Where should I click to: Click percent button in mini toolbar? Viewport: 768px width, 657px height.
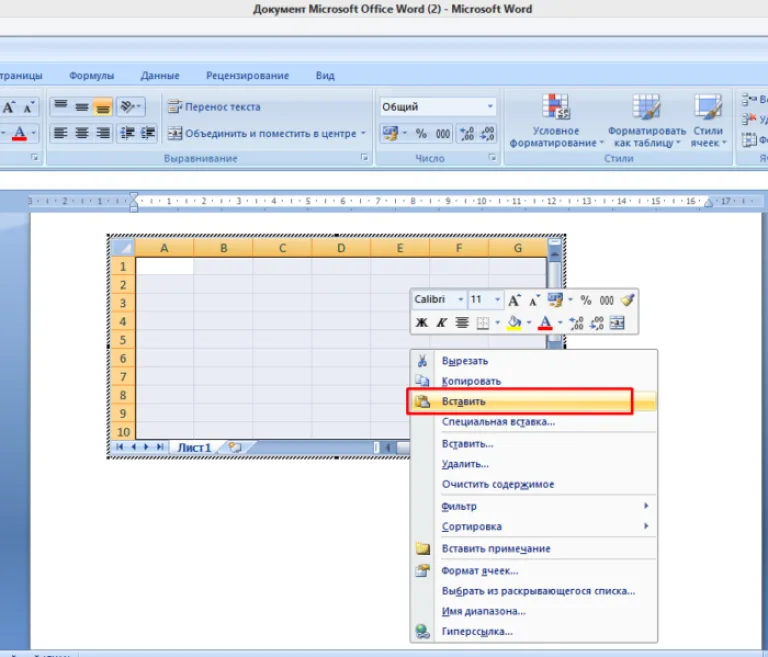586,300
